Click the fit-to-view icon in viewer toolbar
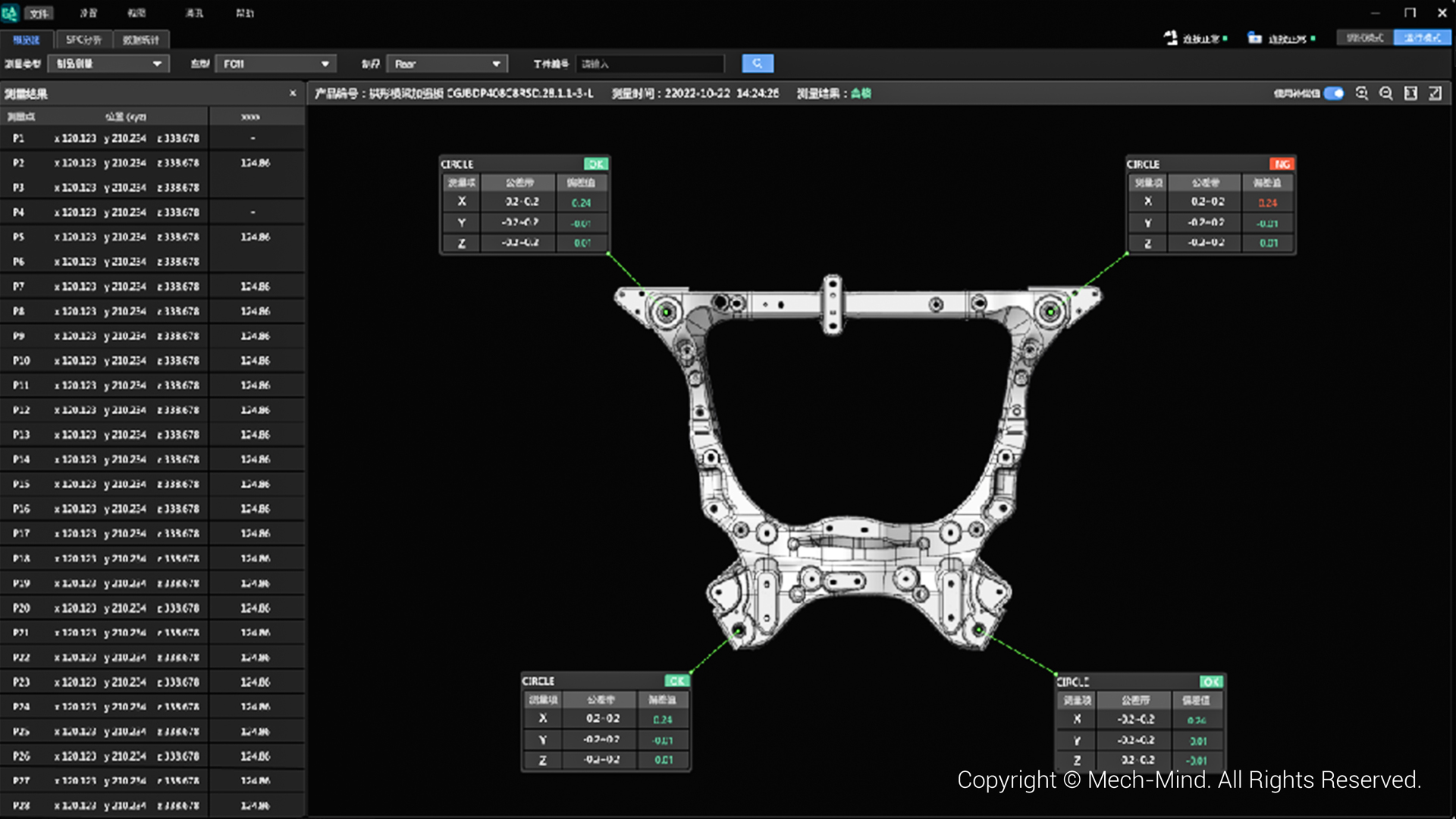This screenshot has width=1456, height=819. [1410, 93]
